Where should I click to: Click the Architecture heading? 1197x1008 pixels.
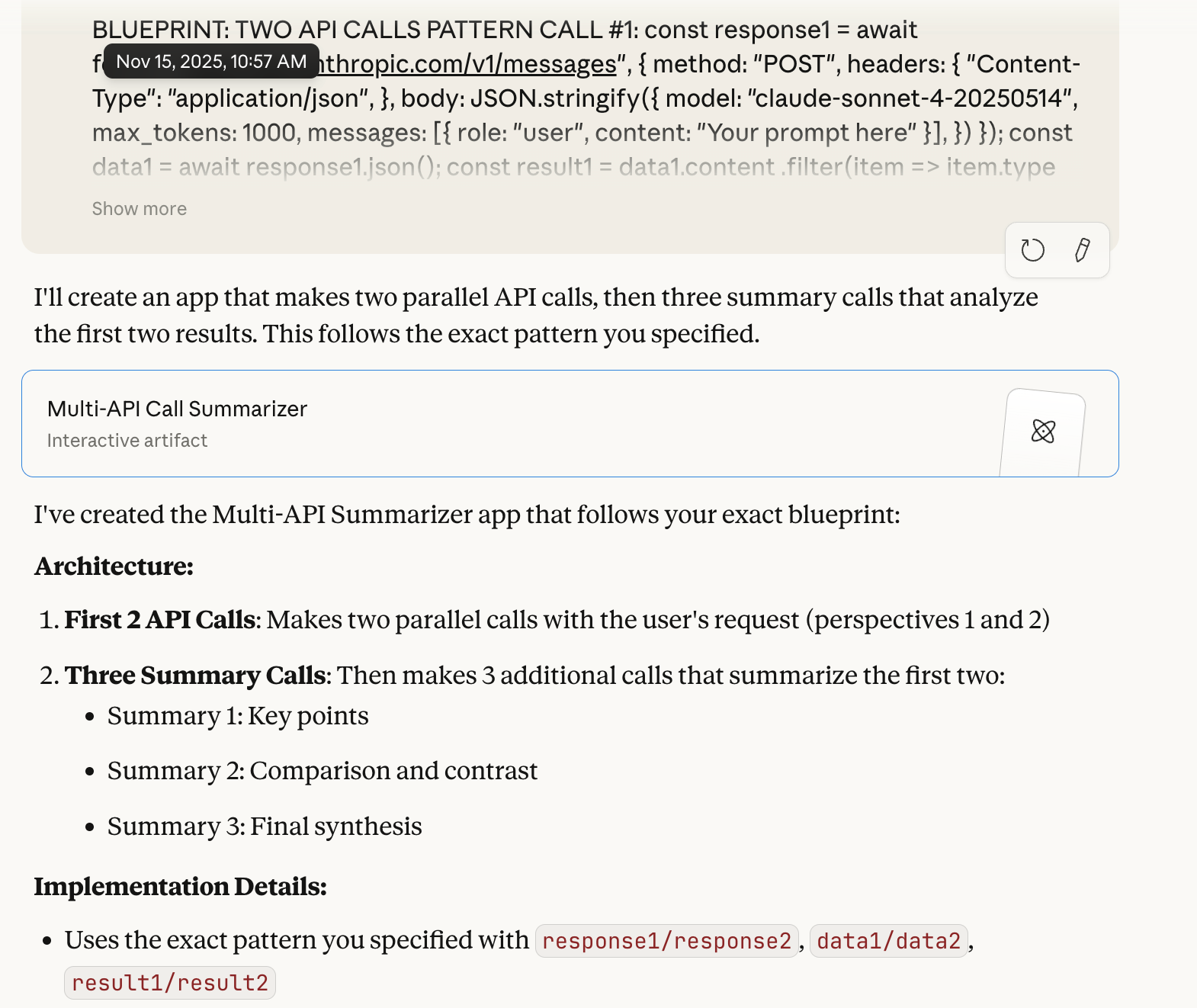(x=114, y=567)
